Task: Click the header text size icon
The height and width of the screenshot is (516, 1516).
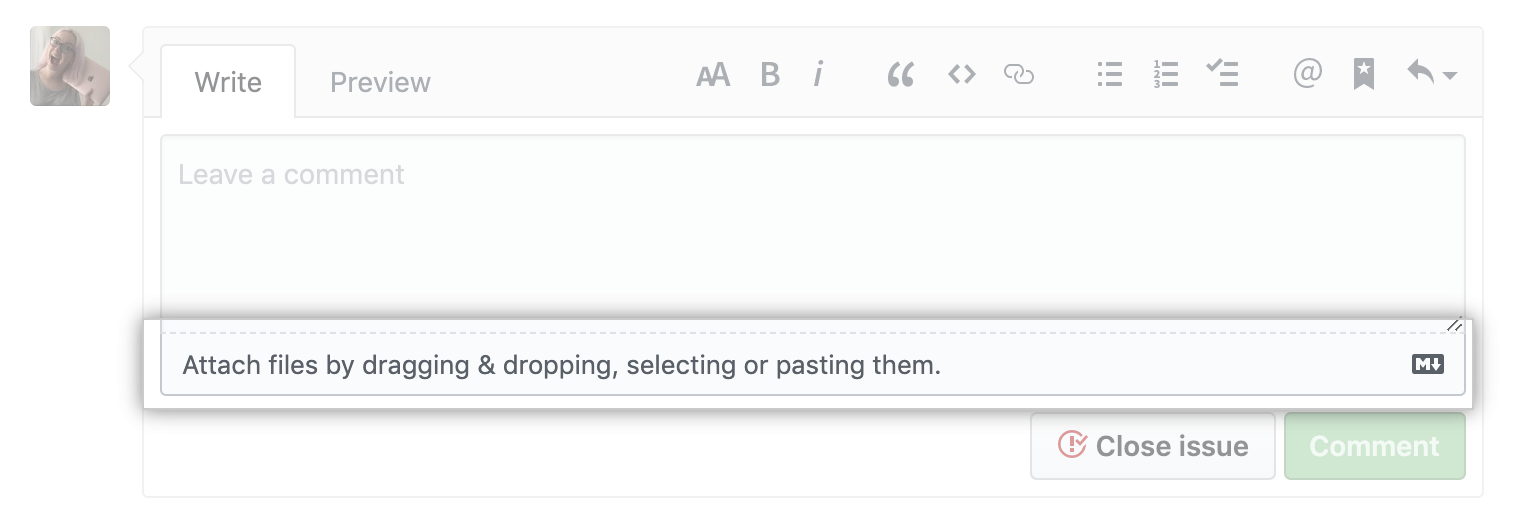Action: click(712, 75)
